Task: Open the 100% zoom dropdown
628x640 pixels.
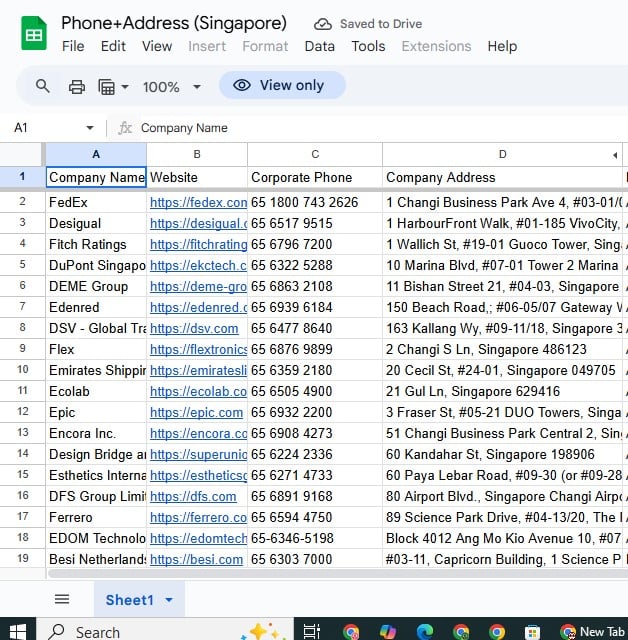Action: coord(172,87)
